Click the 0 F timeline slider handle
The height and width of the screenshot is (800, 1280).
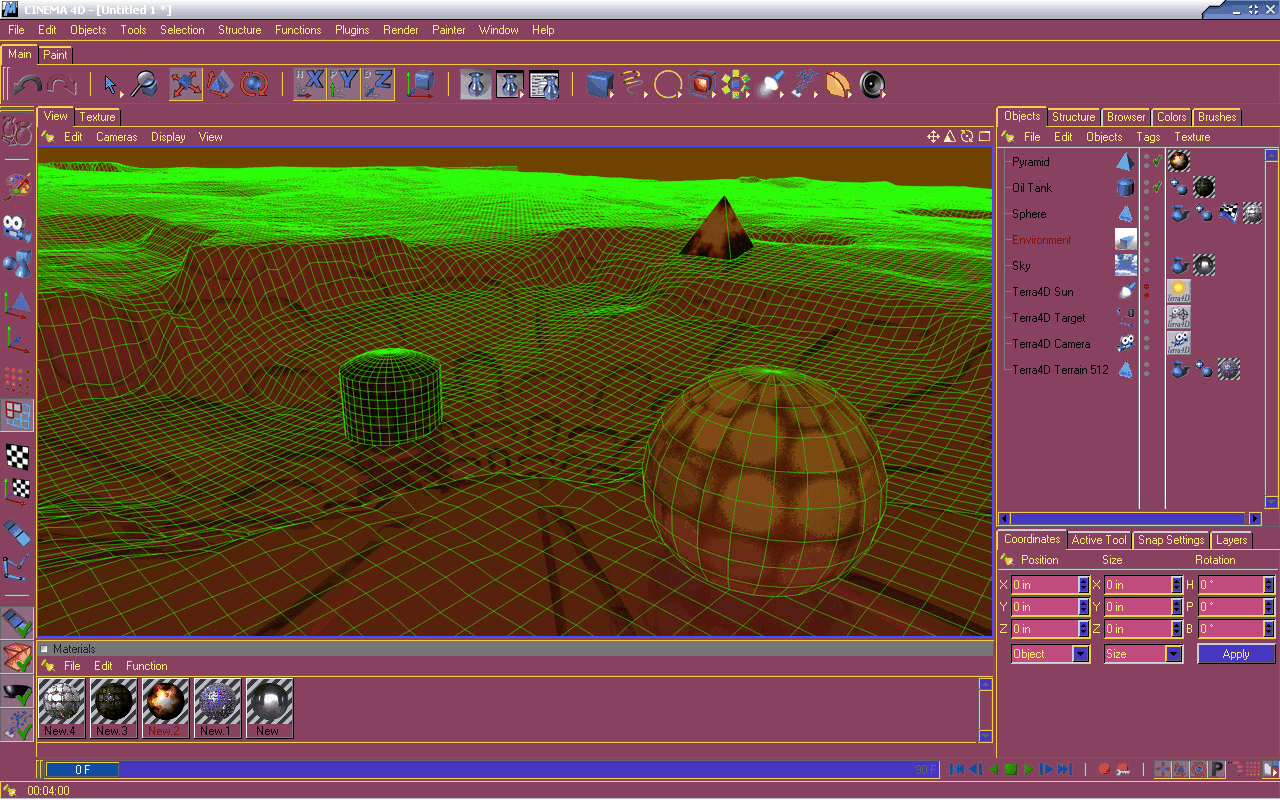pos(82,770)
